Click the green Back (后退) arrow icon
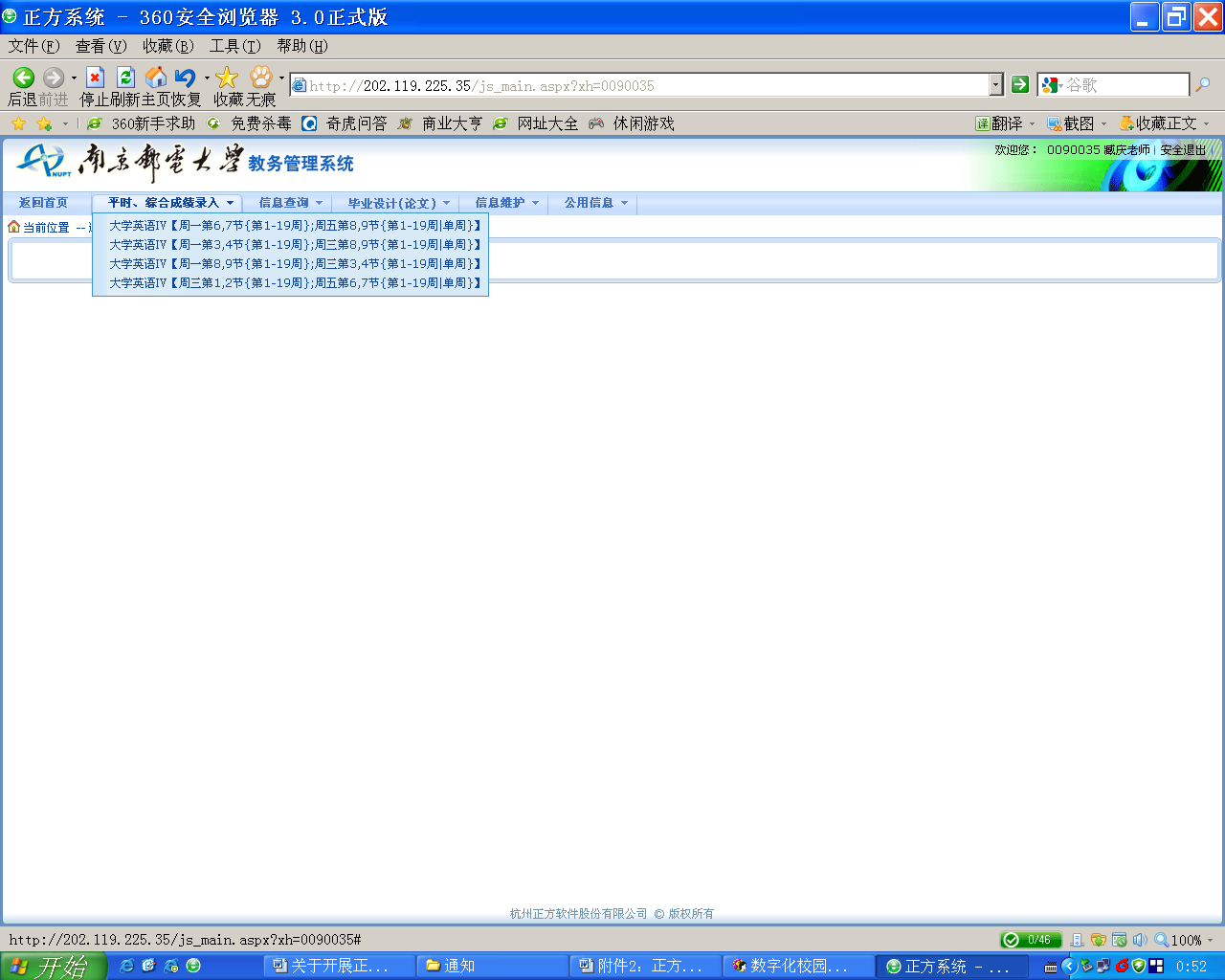The height and width of the screenshot is (980, 1225). click(x=24, y=78)
